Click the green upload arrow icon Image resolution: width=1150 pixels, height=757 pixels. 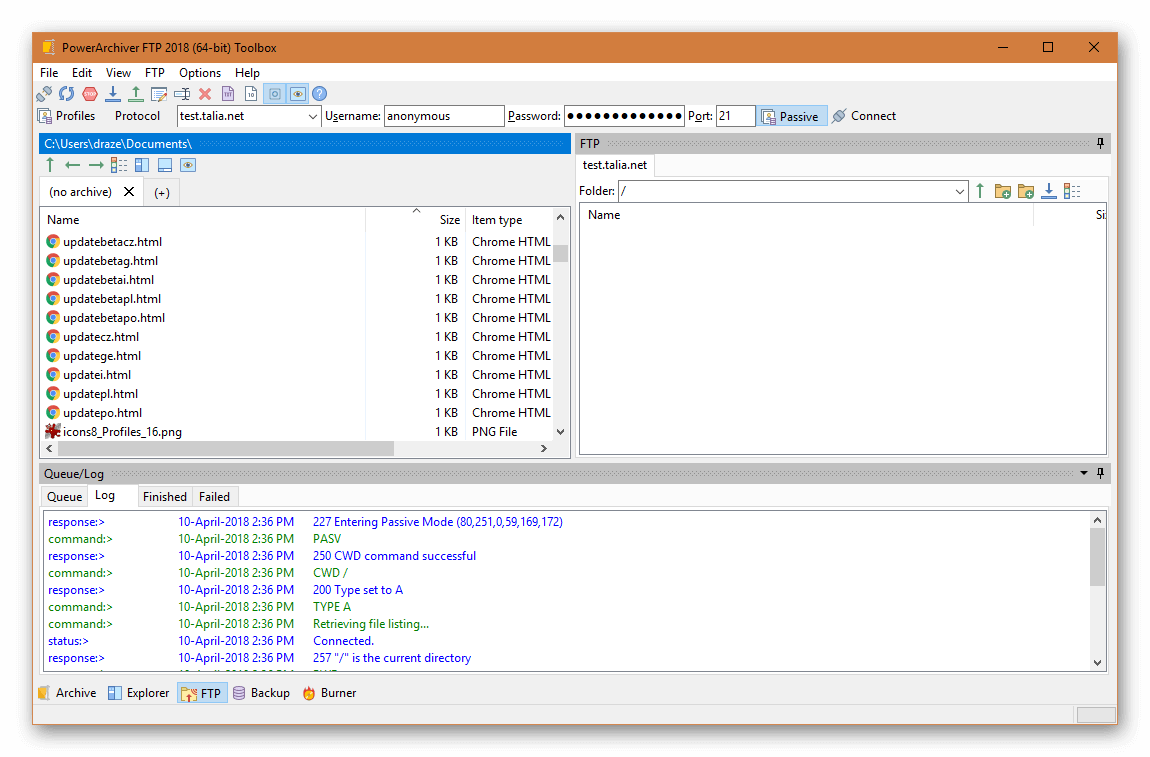(x=136, y=94)
